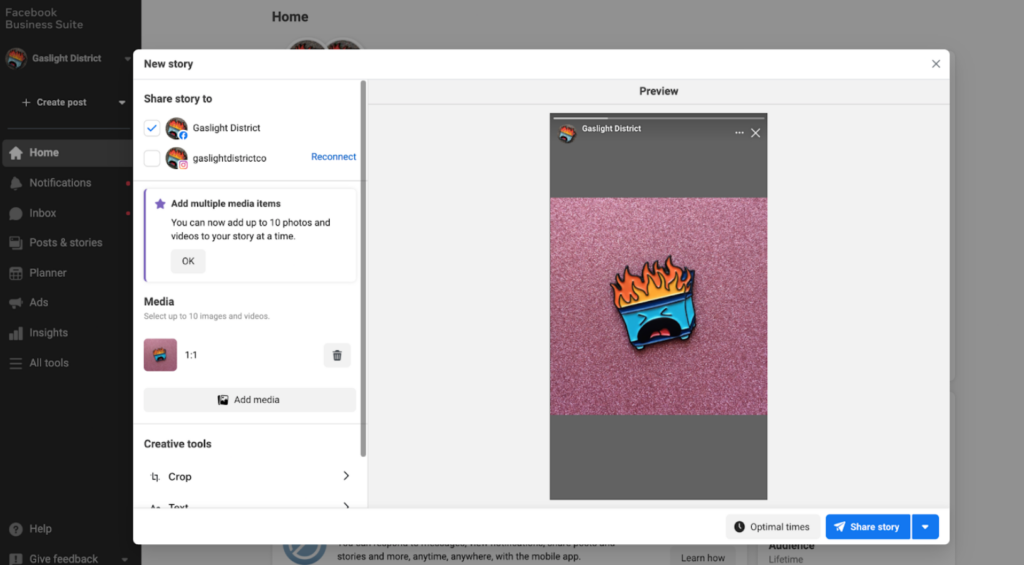This screenshot has width=1024, height=565.
Task: Go to Insights in the sidebar
Action: [x=48, y=333]
